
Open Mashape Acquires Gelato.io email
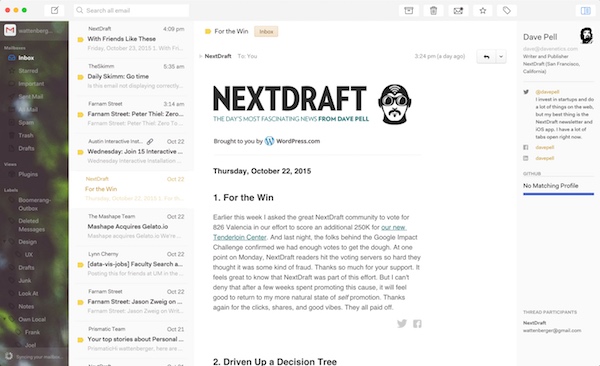tap(131, 227)
